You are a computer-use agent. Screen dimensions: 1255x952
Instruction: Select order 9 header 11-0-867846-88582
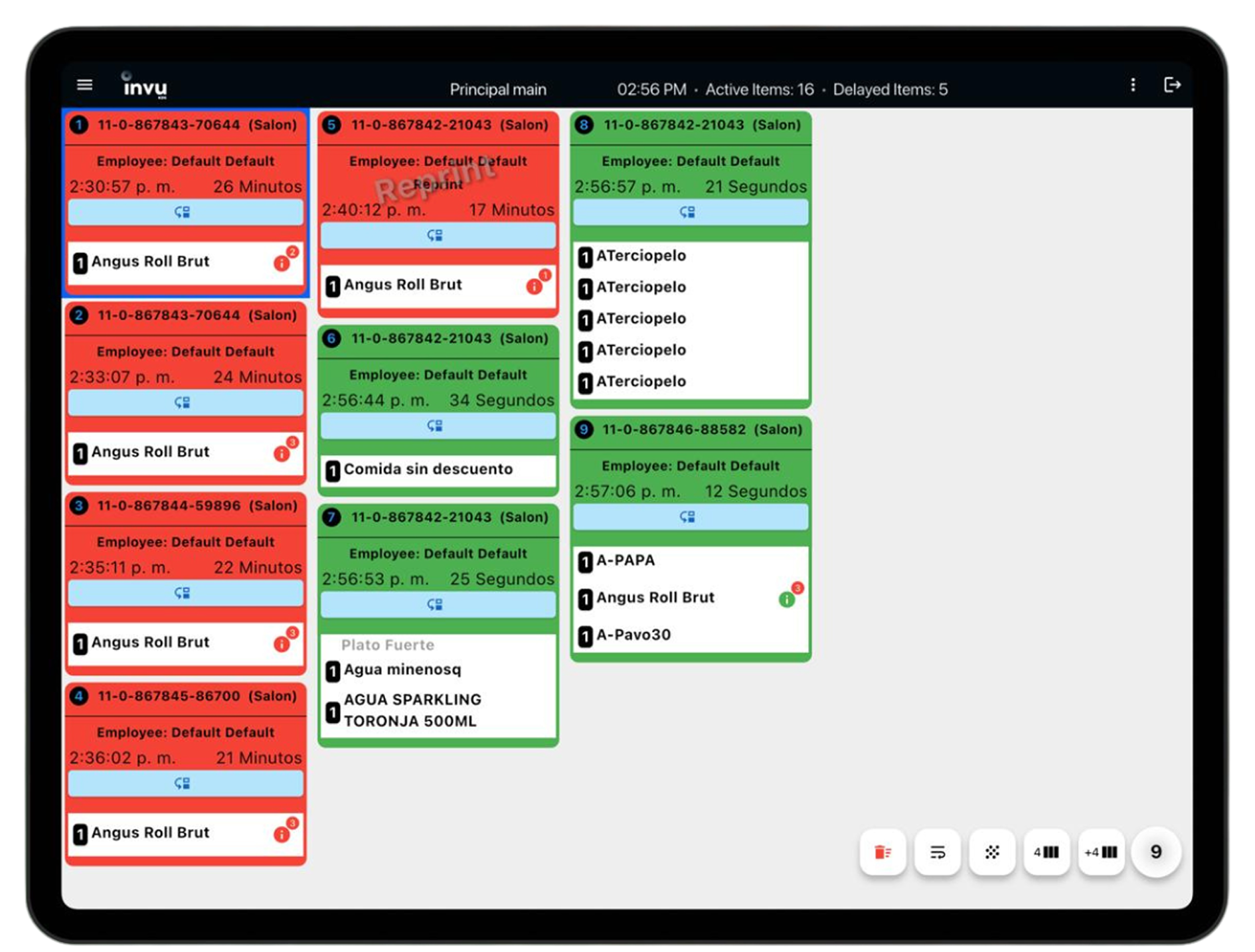691,430
